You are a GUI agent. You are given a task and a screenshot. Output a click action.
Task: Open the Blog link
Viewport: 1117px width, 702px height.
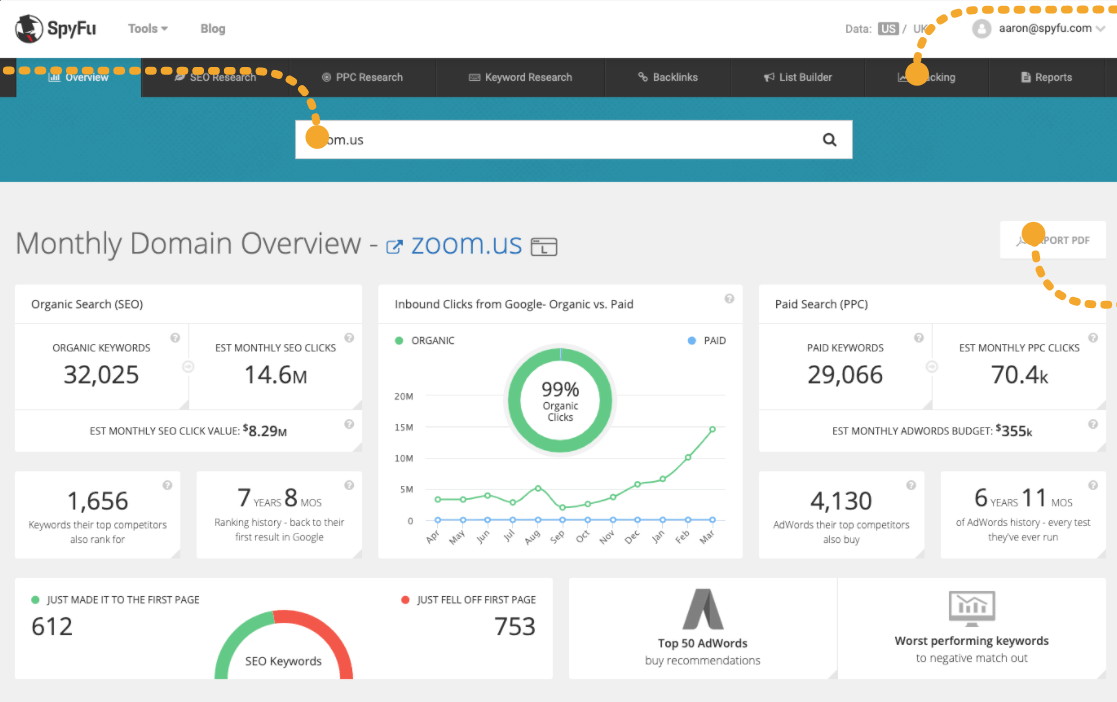tap(212, 29)
